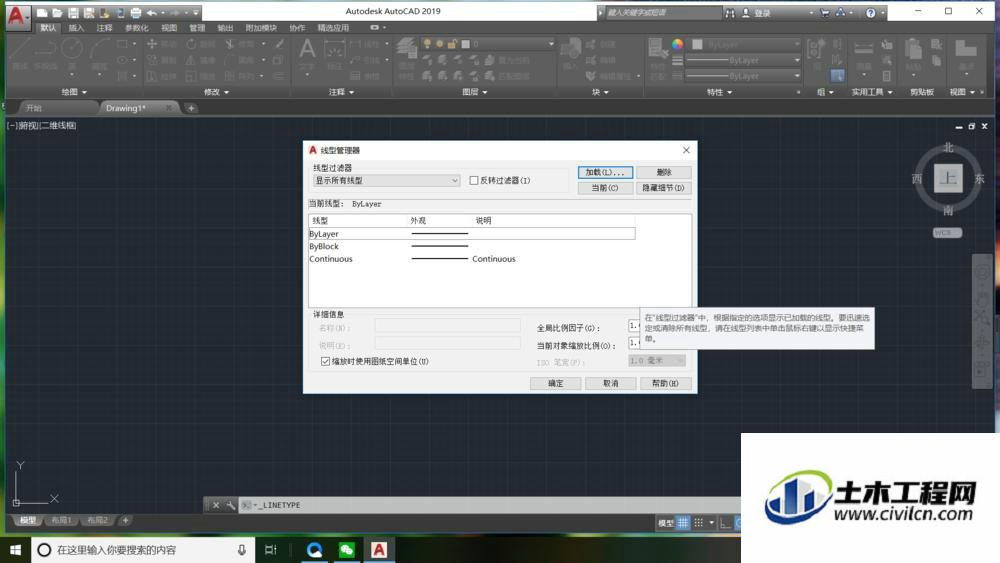The width and height of the screenshot is (1000, 563).
Task: Click the Paste icon in Clipboard panel
Action: 913,48
